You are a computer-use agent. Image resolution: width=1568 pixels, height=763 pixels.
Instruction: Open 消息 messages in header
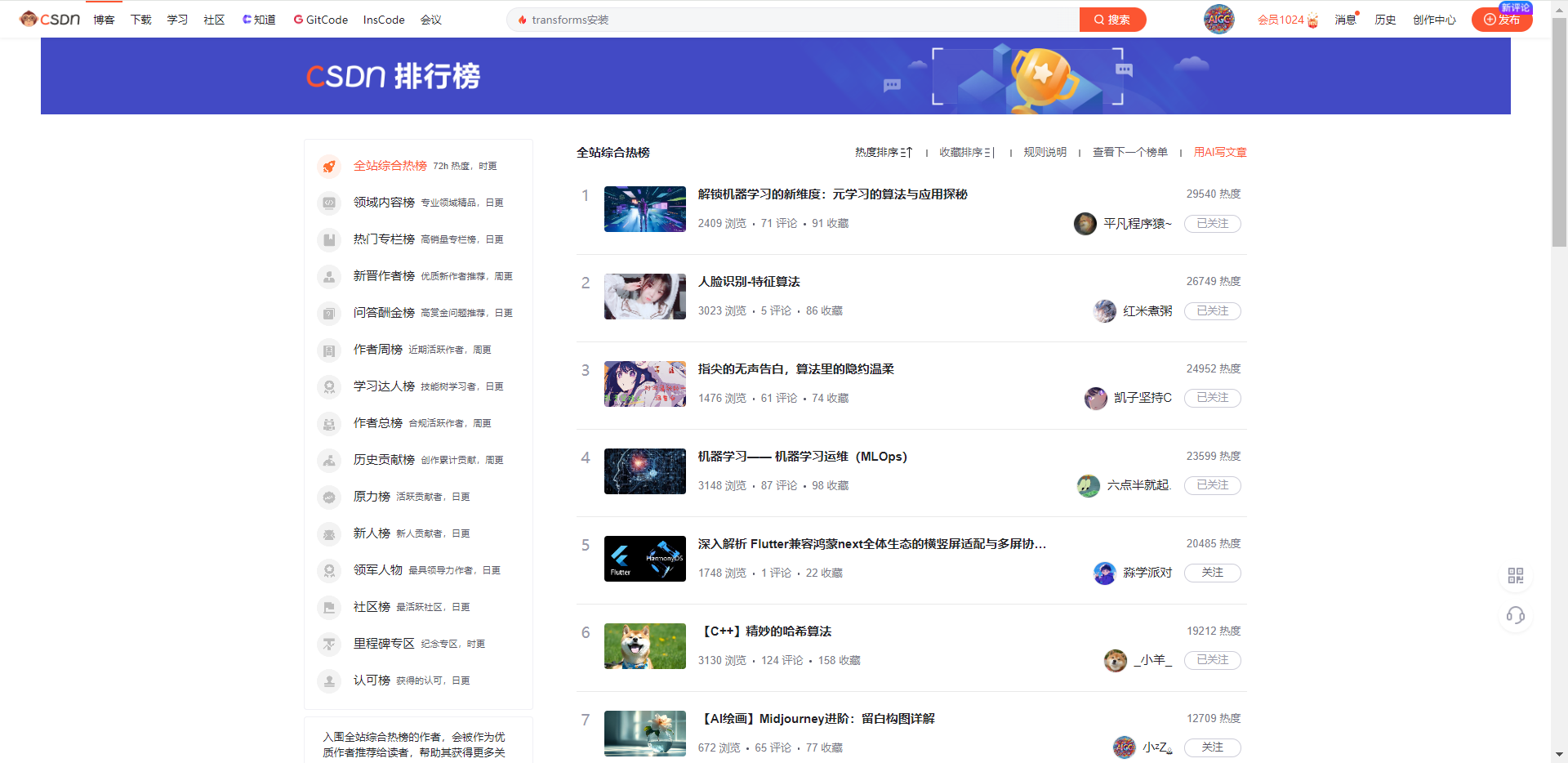(1346, 20)
